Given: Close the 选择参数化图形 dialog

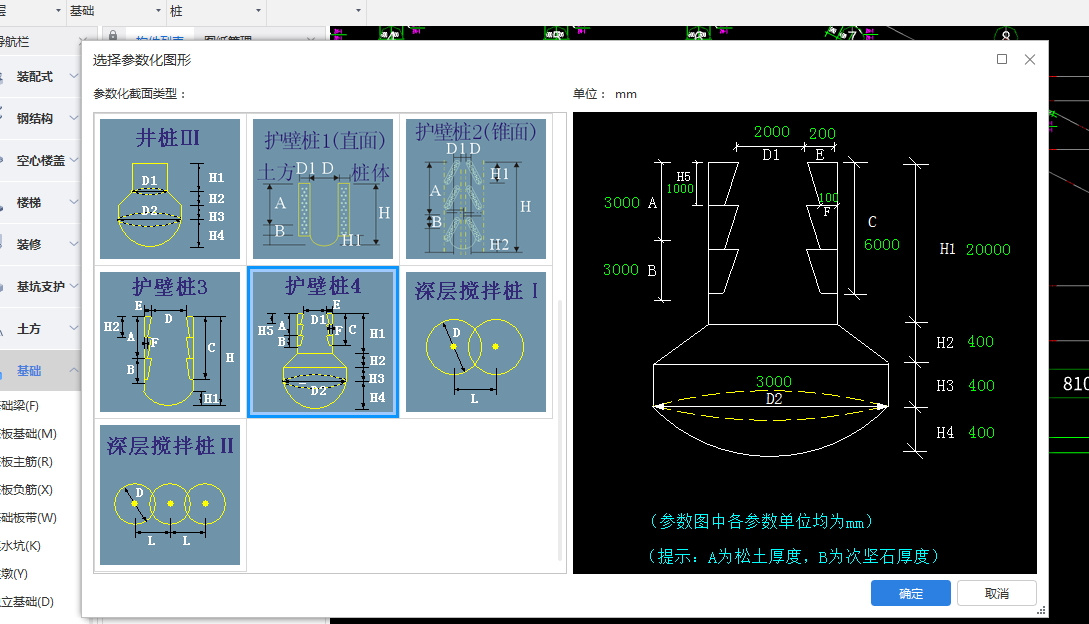Looking at the screenshot, I should pos(1030,59).
